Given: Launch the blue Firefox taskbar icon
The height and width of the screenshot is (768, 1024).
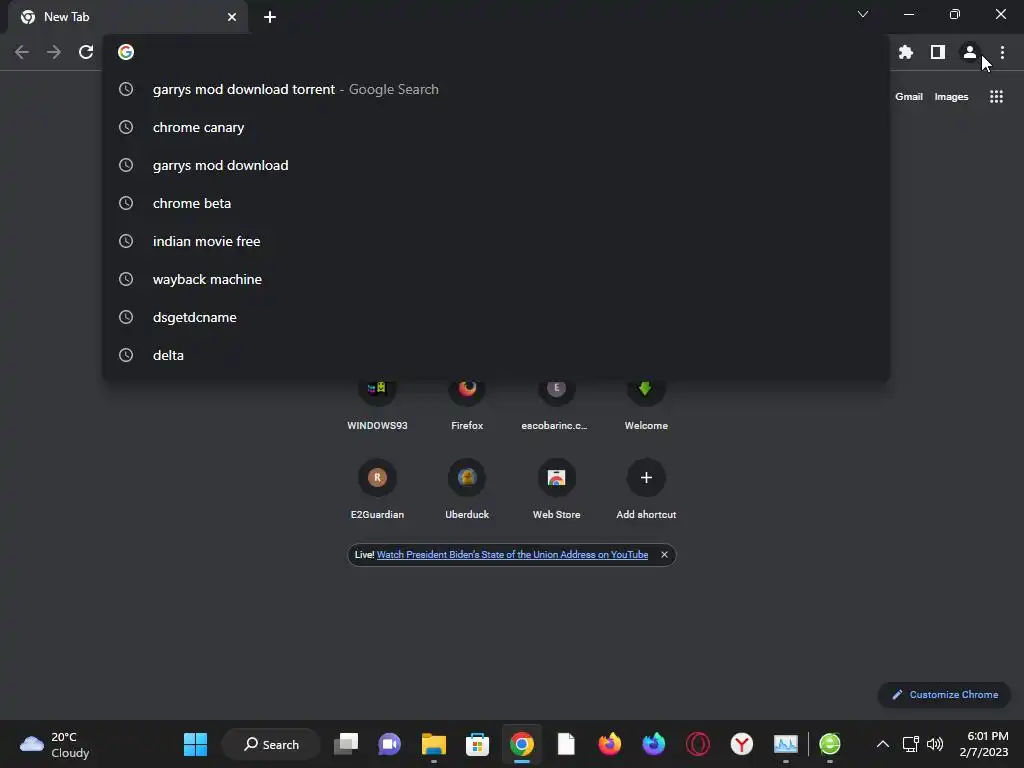Looking at the screenshot, I should 654,744.
